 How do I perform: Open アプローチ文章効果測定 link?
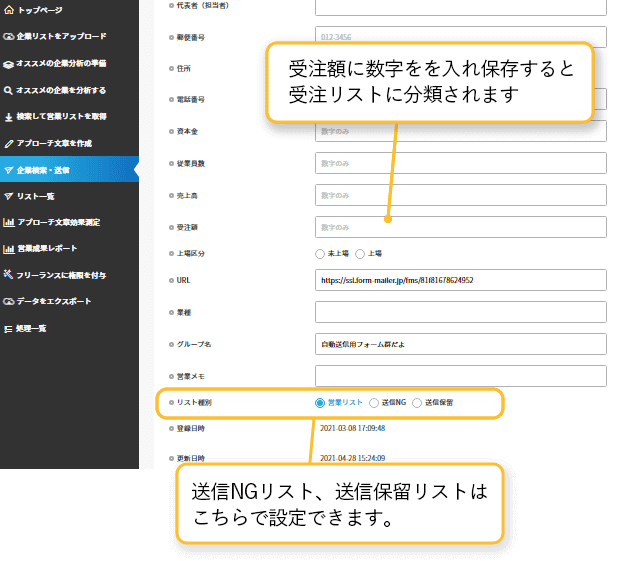59,222
